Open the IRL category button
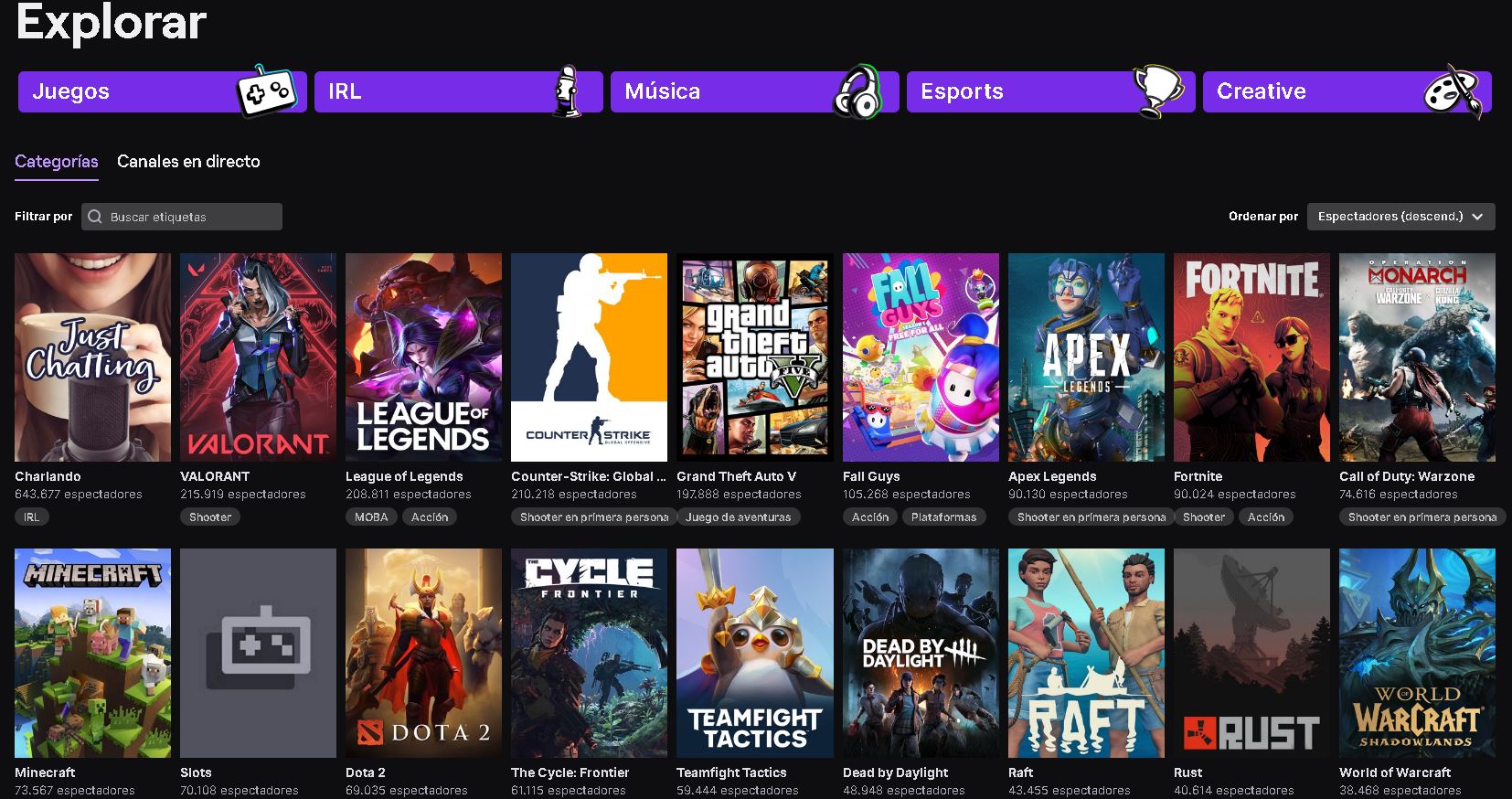Screen dimensions: 1512x799 click(x=458, y=91)
